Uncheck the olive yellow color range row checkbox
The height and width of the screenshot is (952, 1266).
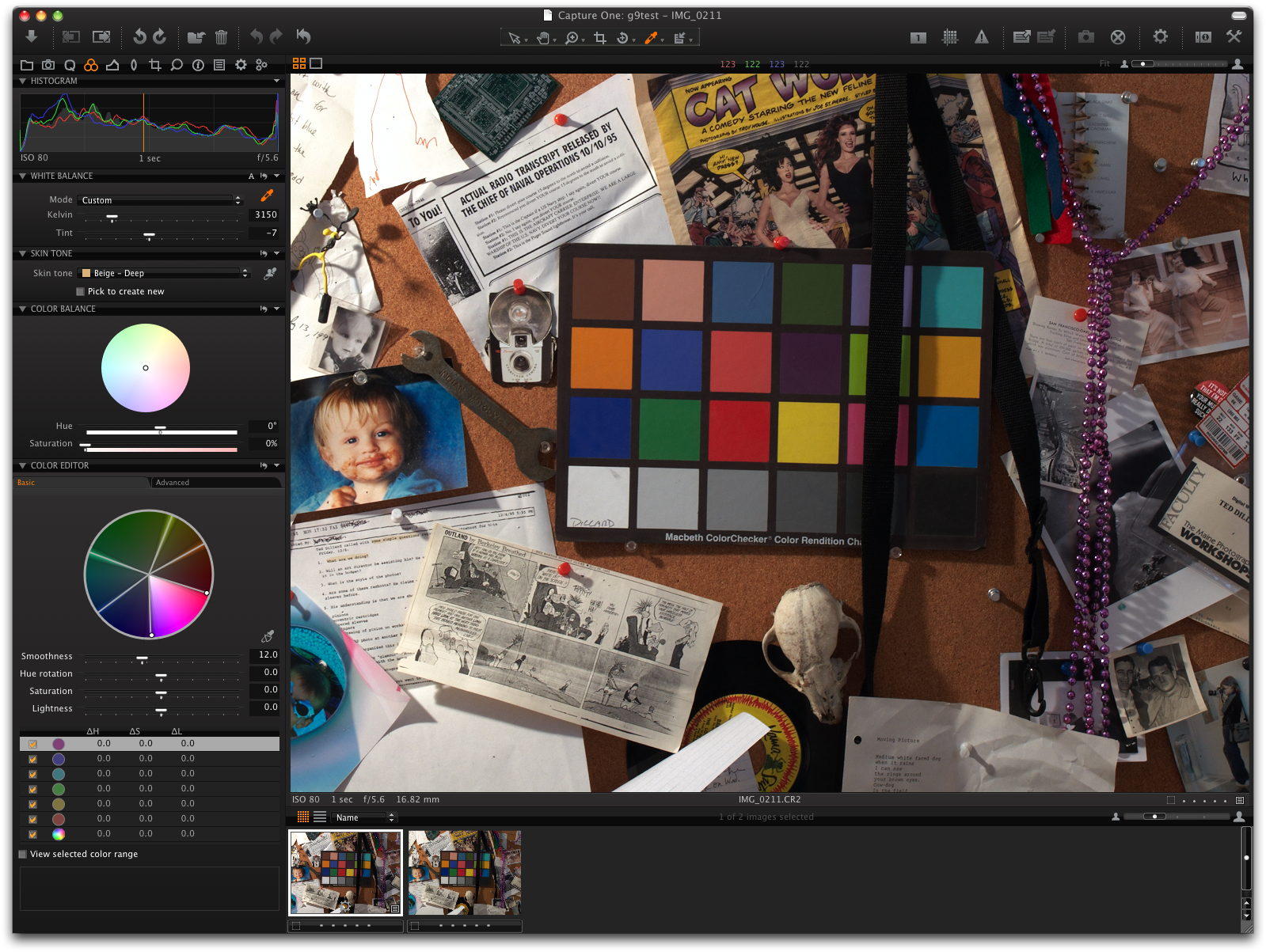click(x=32, y=804)
